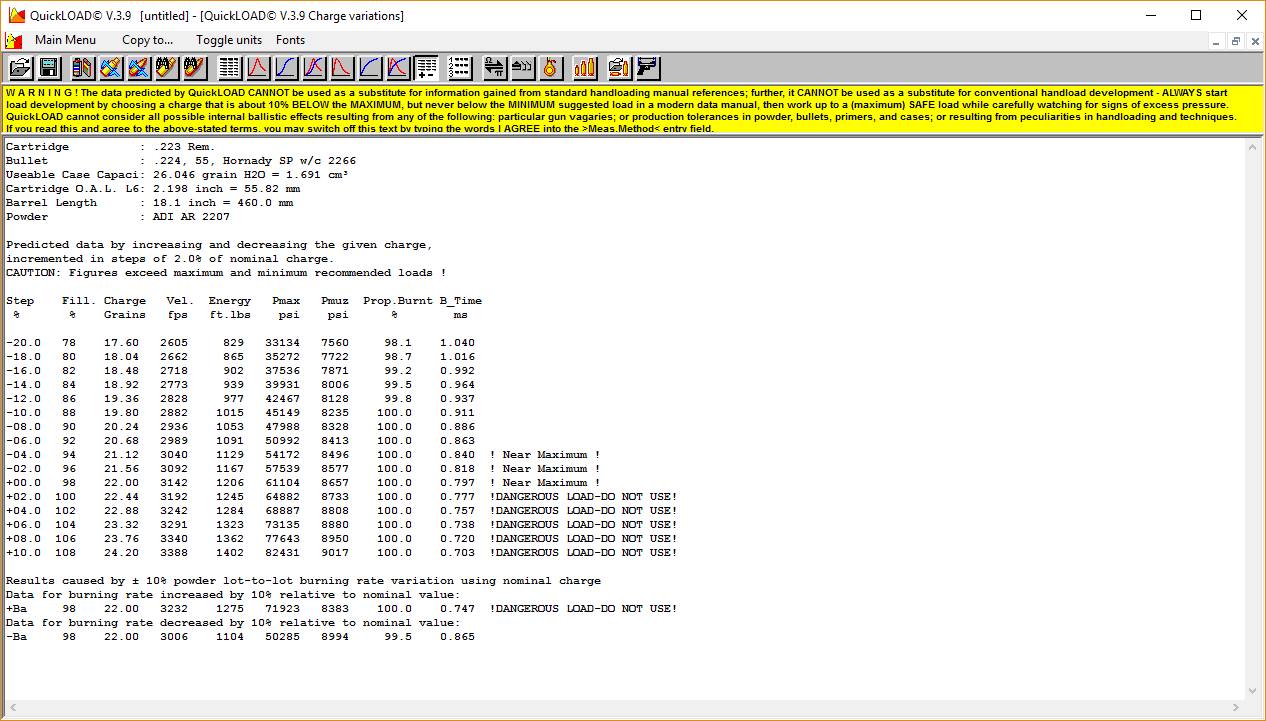1266x721 pixels.
Task: Click the Barrel Length 18.1 inch line
Action: pyautogui.click(x=150, y=203)
